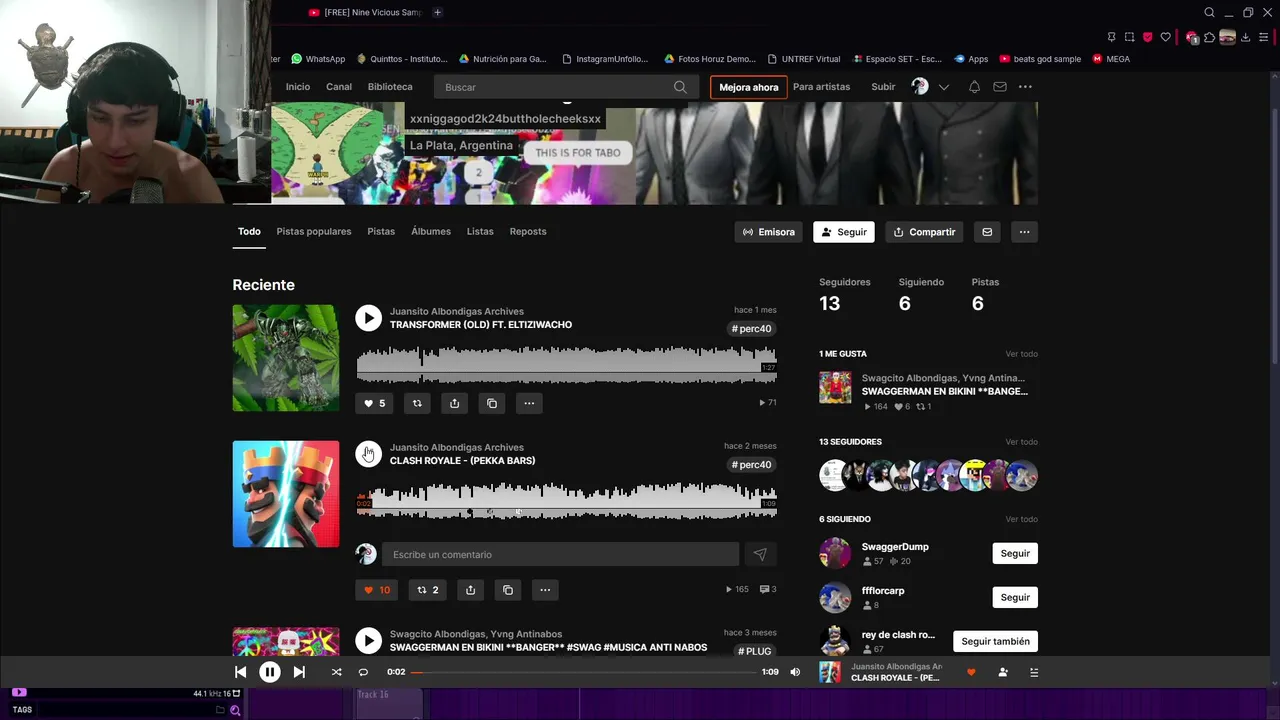Open the nav bar more menu

point(1025,87)
